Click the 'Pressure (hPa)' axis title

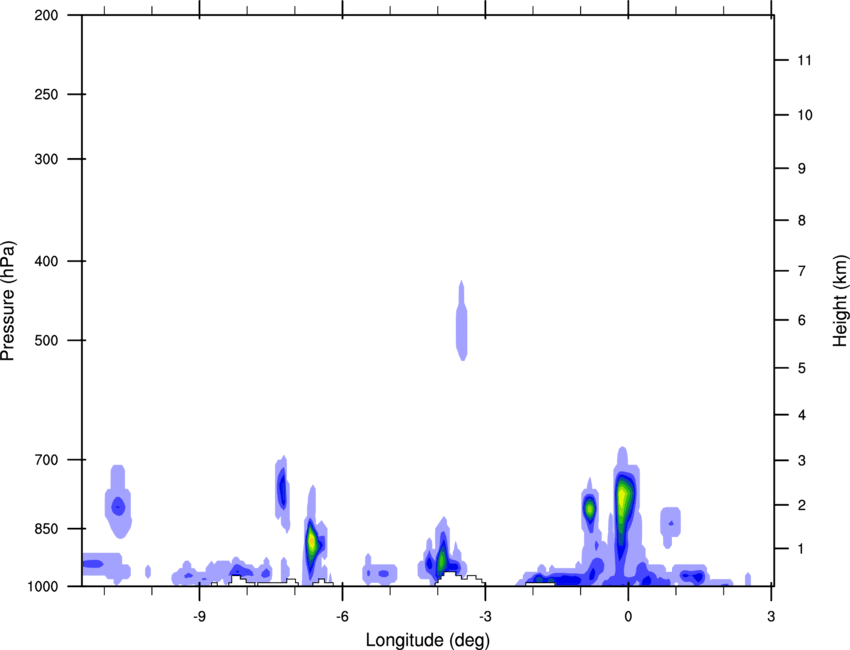click(x=8, y=300)
